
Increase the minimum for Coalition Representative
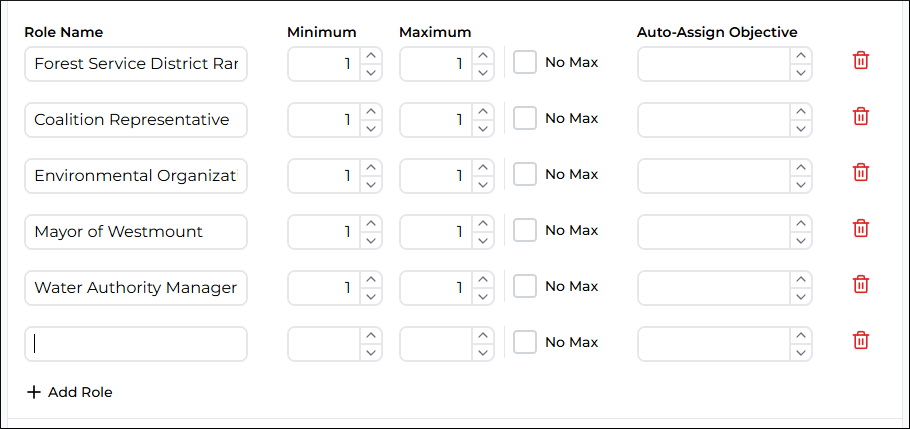(371, 111)
